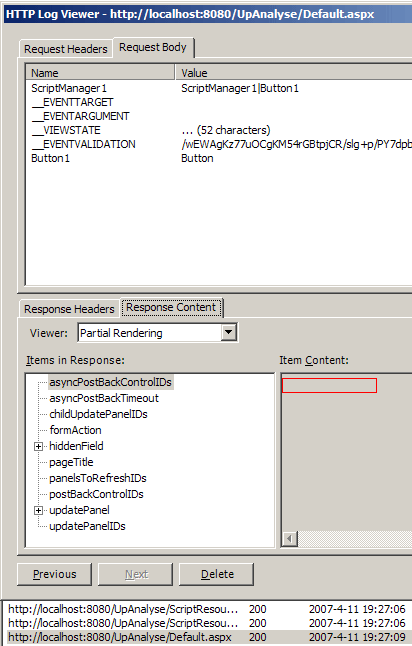Select panelsToRefreshIDs tree item
The width and height of the screenshot is (412, 646).
(98, 479)
